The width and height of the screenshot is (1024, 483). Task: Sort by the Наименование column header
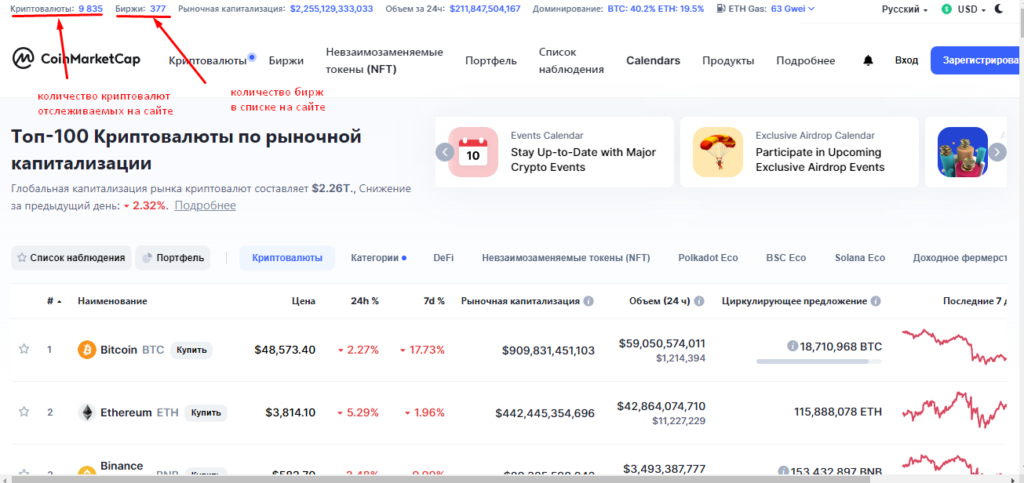(x=112, y=301)
